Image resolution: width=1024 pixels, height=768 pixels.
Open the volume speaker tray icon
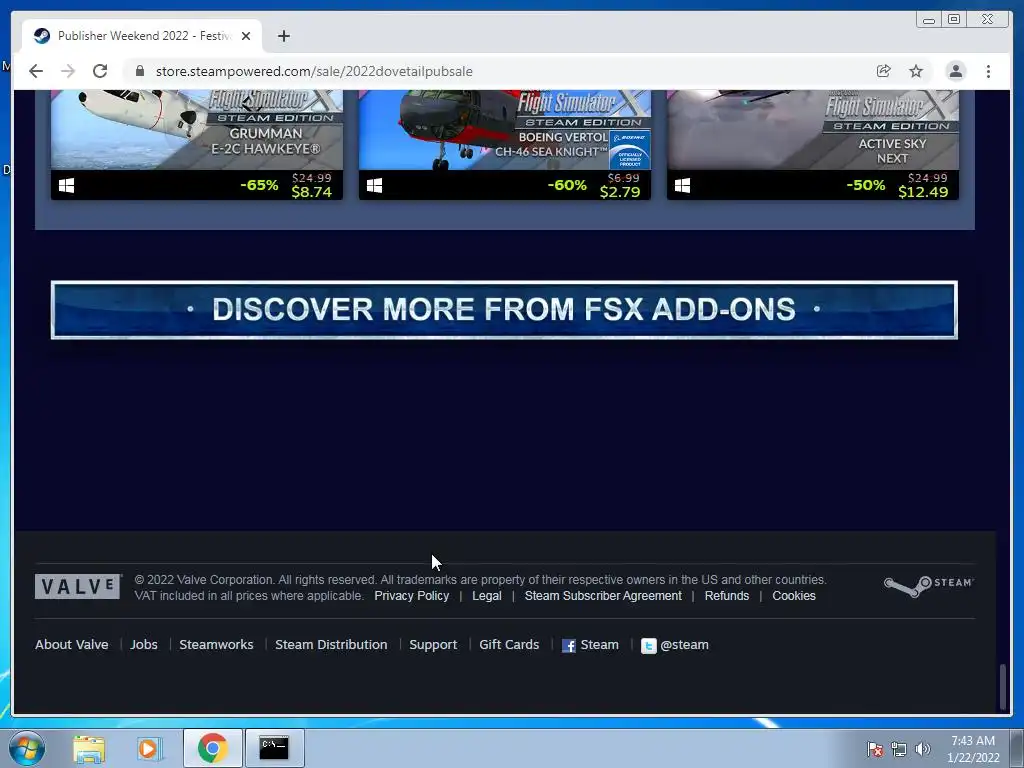click(923, 749)
